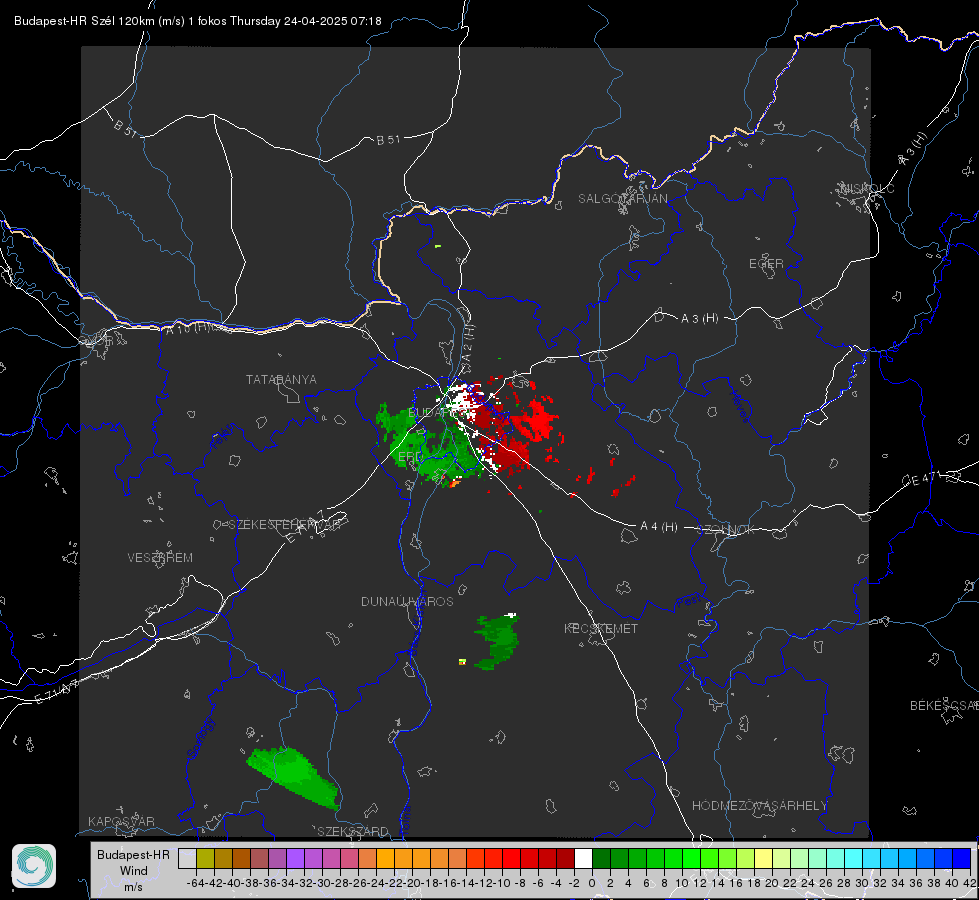Select the light grey swatch at the legend start
The height and width of the screenshot is (900, 979).
[187, 858]
